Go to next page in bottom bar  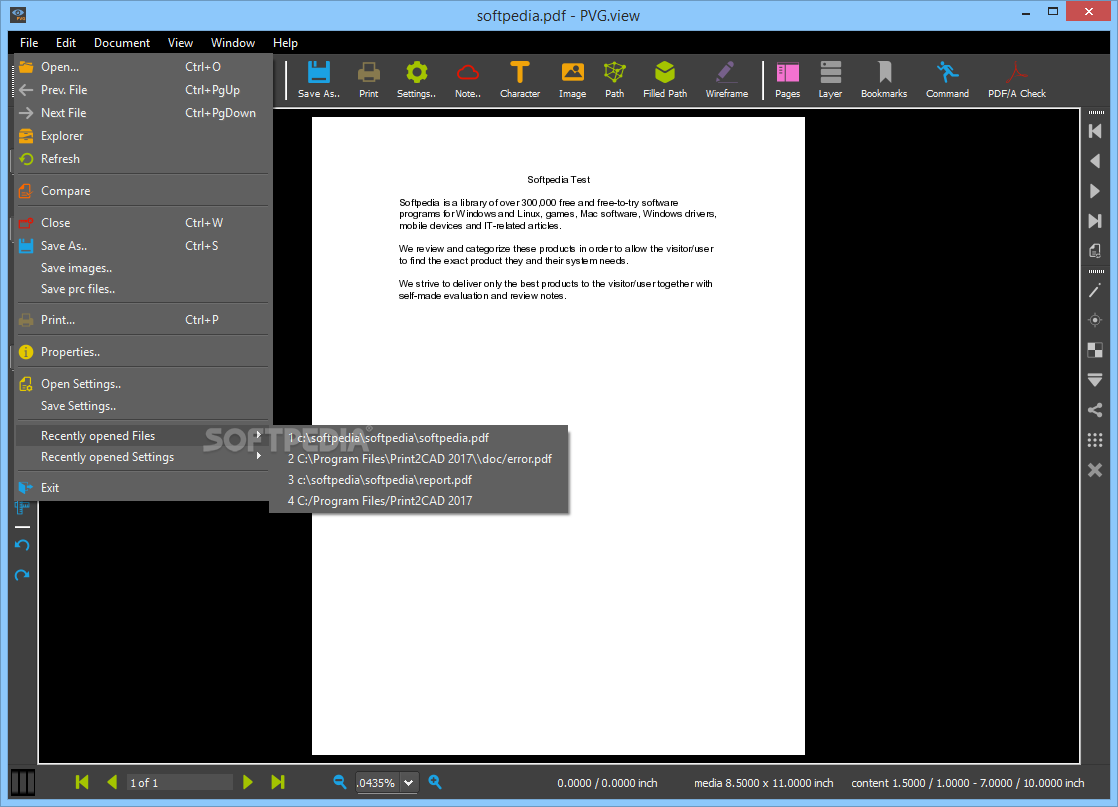tap(247, 782)
